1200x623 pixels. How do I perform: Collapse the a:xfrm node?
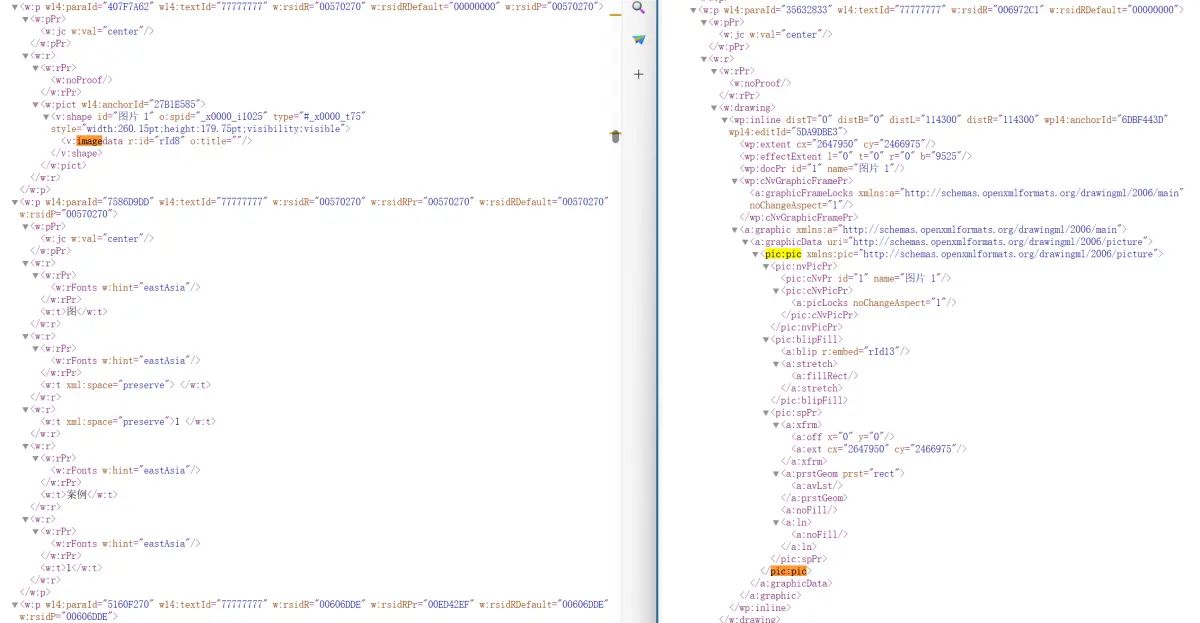777,424
